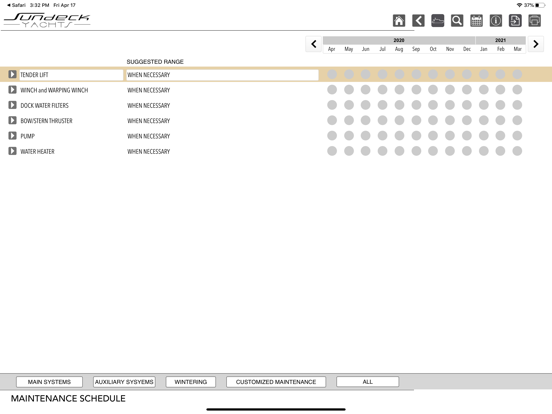The image size is (552, 414).
Task: Shift timeline to later months
Action: (536, 44)
